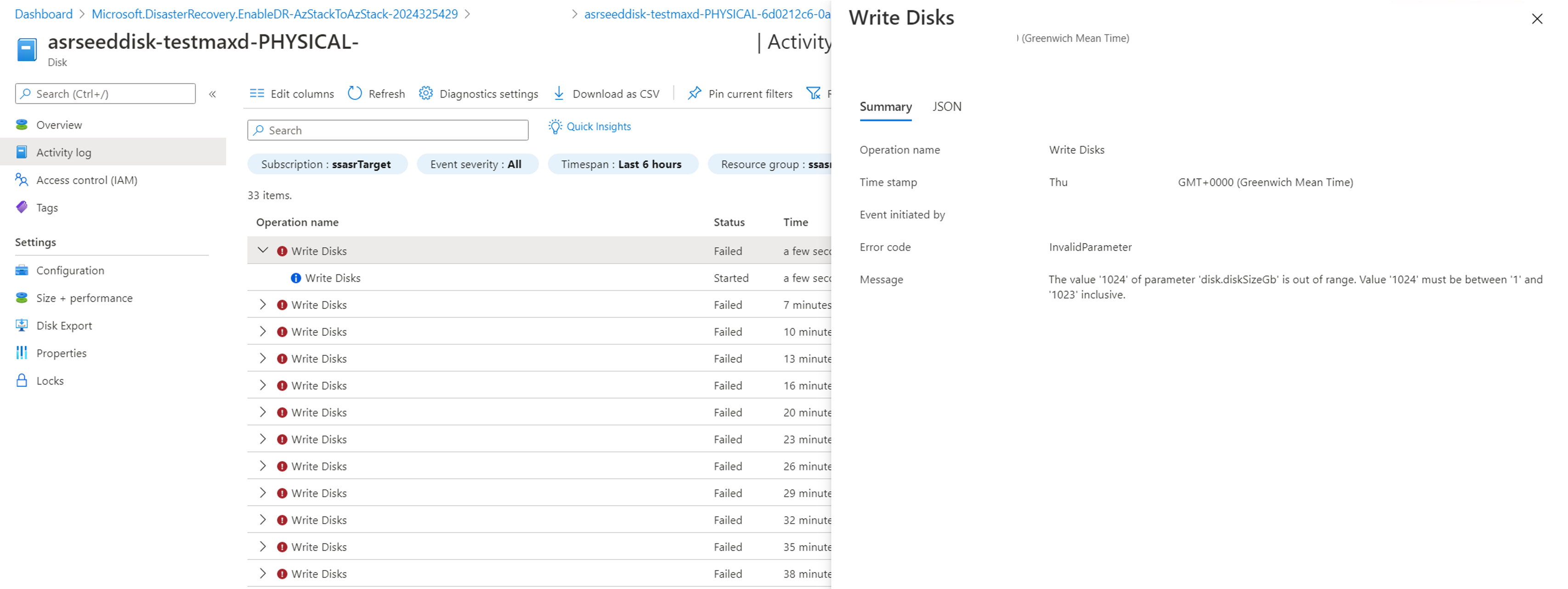Screen dimensions: 1568x589
Task: Click the activity log Search field
Action: pos(388,130)
